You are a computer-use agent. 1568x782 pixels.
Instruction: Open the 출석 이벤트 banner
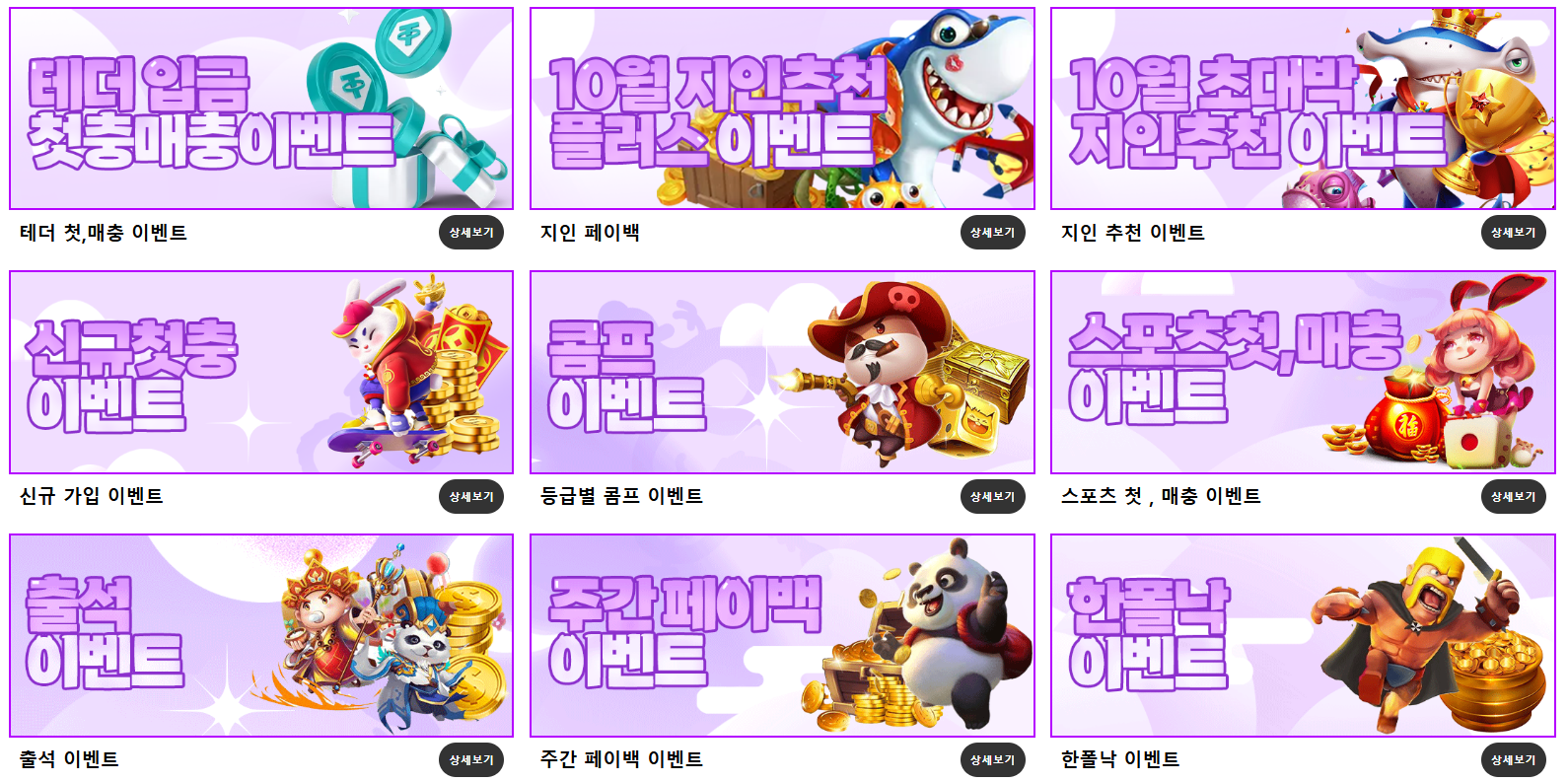pos(261,635)
